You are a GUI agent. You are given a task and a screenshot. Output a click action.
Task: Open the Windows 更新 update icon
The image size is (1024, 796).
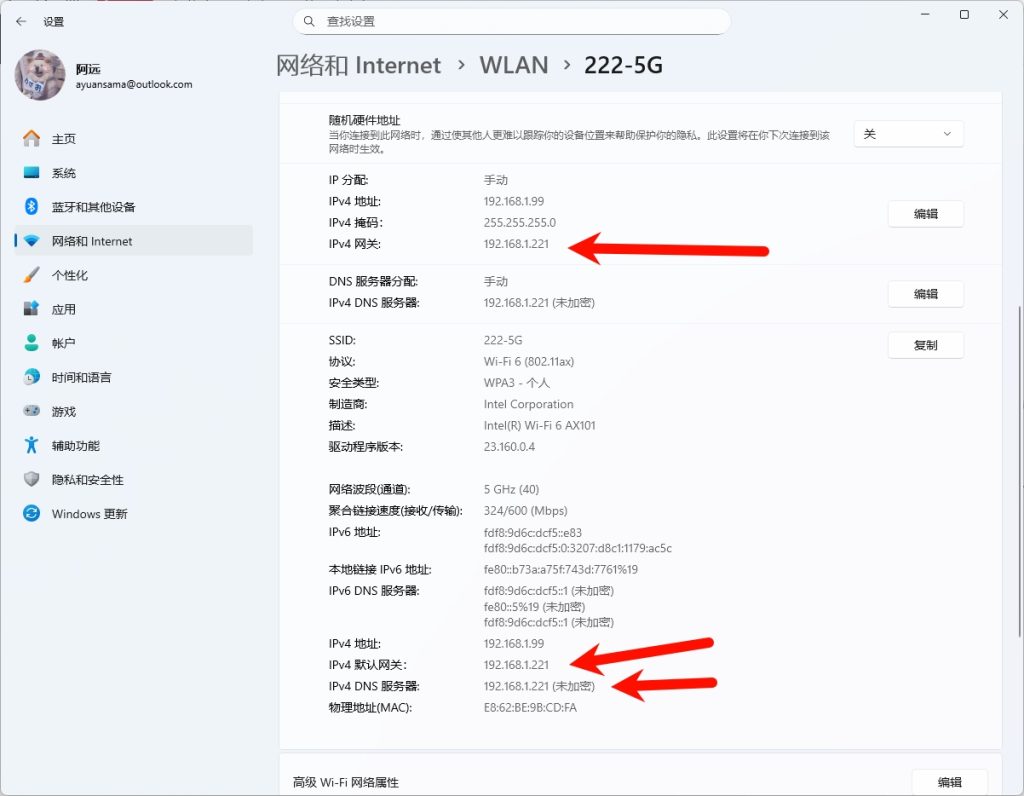coord(32,514)
